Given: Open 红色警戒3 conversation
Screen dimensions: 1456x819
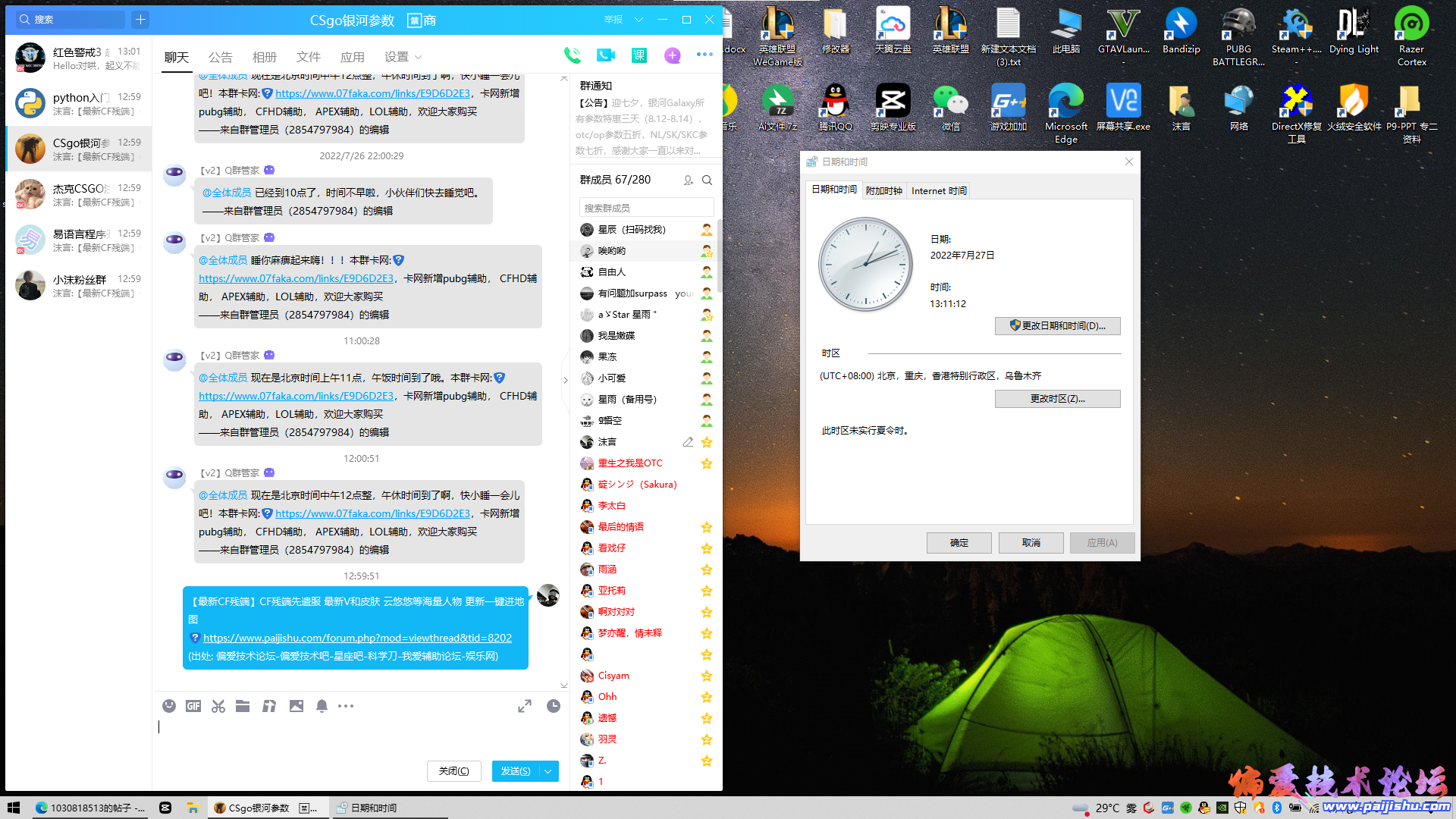Looking at the screenshot, I should click(79, 58).
